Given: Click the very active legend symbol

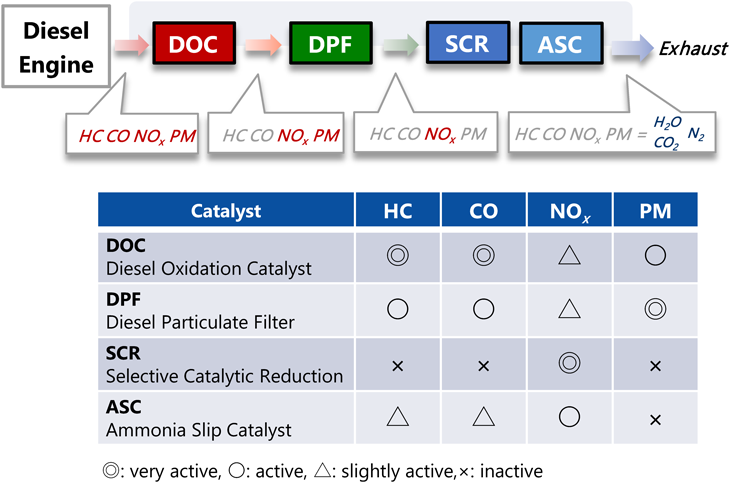Looking at the screenshot, I should 111,470.
